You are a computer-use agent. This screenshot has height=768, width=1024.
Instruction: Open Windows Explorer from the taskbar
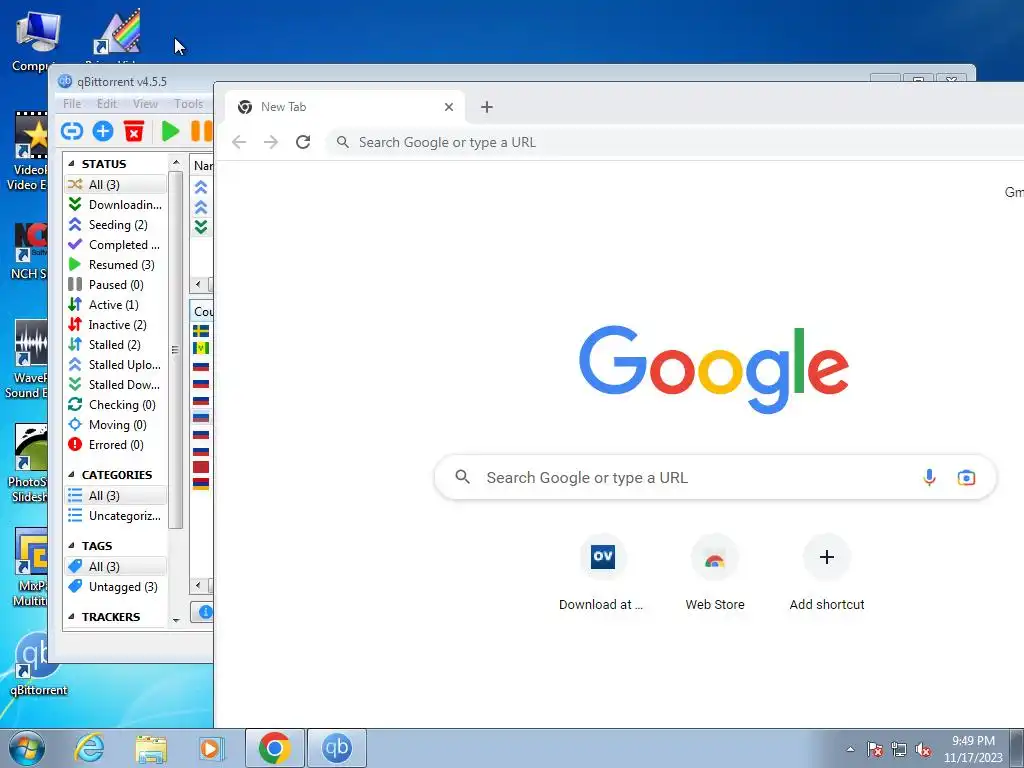point(151,748)
